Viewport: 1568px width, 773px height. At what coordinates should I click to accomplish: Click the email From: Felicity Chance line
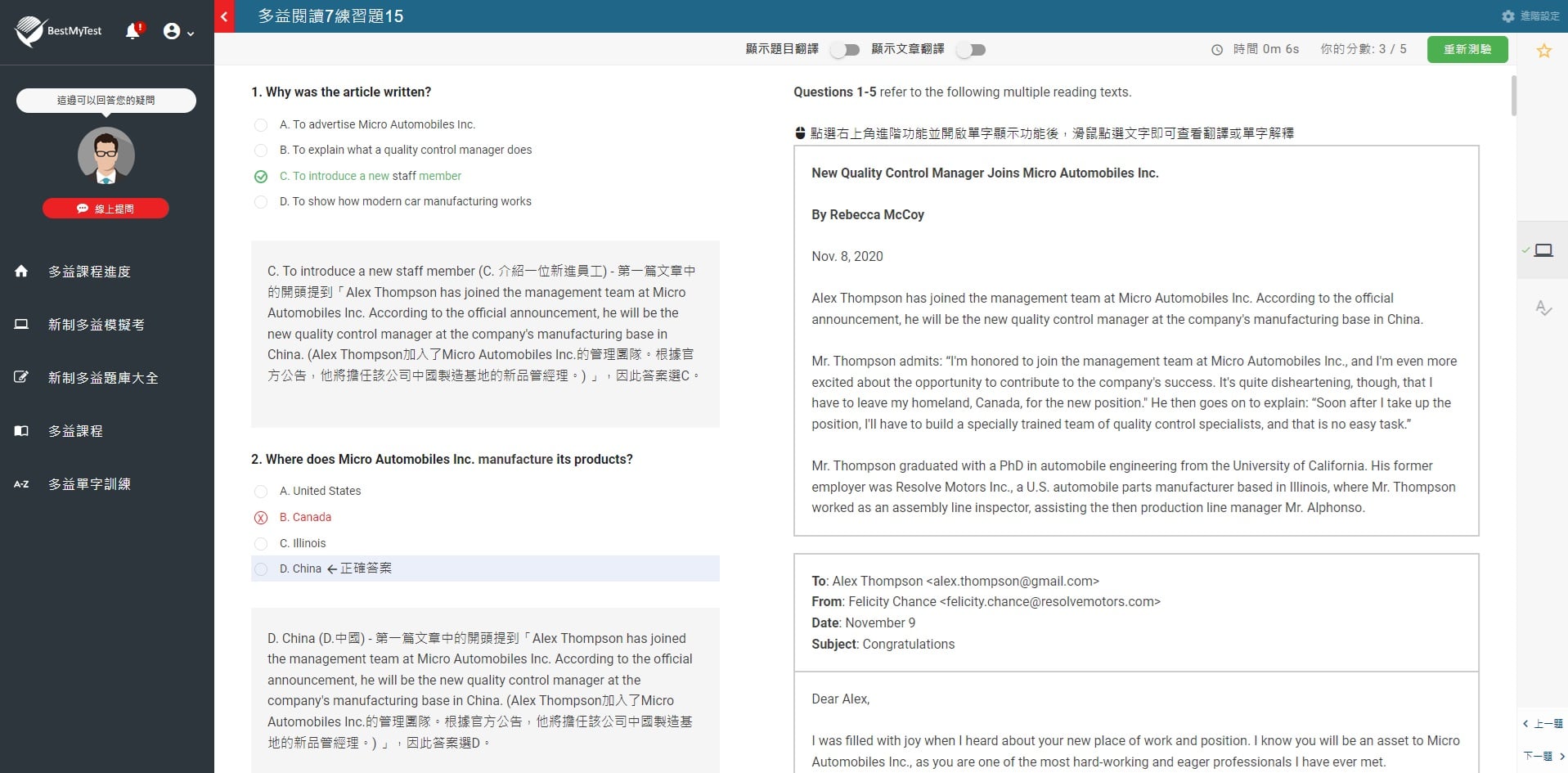[x=986, y=601]
